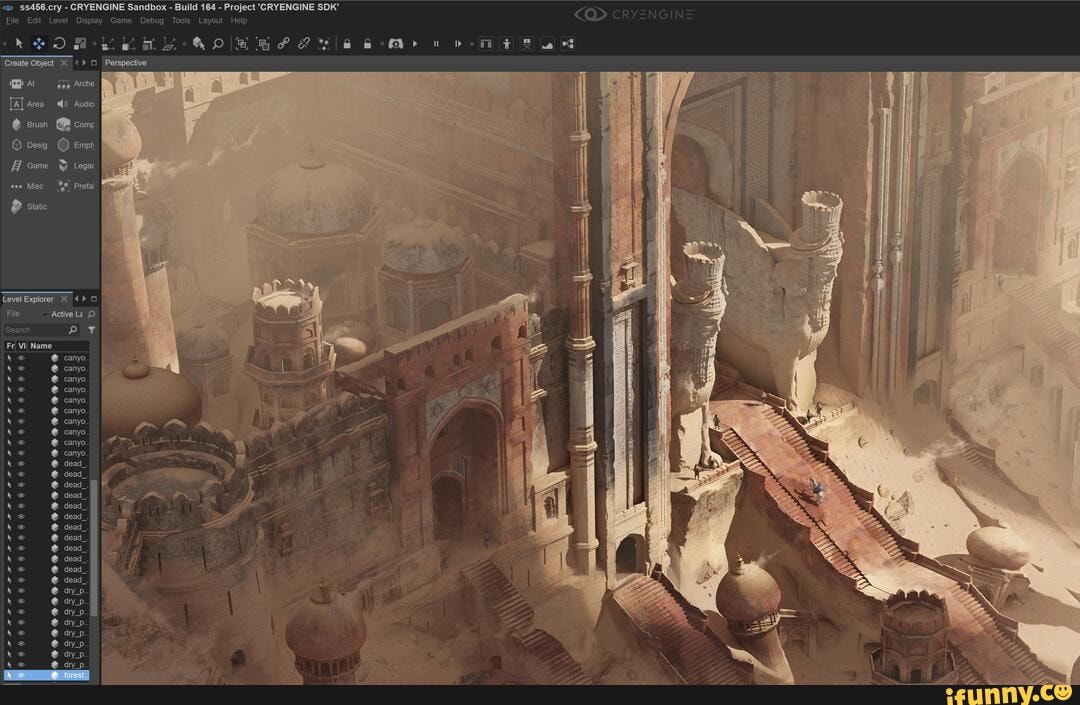Open the filter funnel in Level Explorer
The width and height of the screenshot is (1080, 705).
(91, 330)
